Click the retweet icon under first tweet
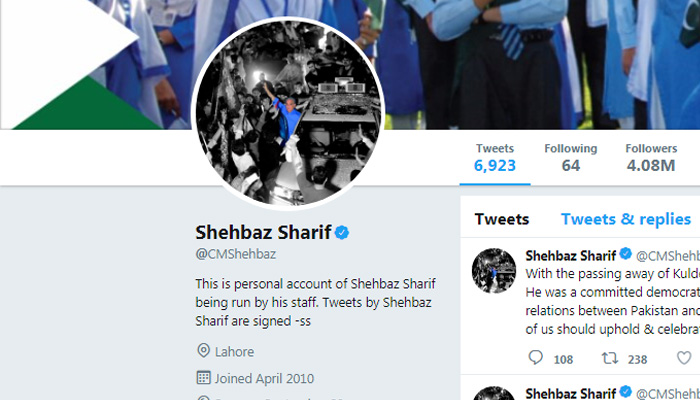Viewport: 700px width, 400px height. click(x=610, y=358)
